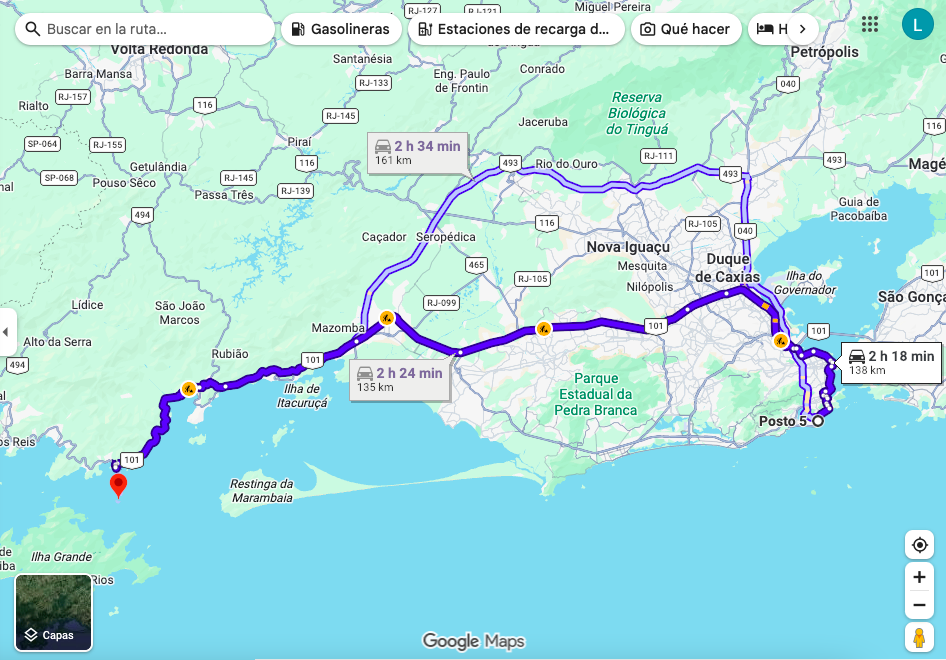Image resolution: width=946 pixels, height=660 pixels.
Task: Click the RJ-157 road shield
Action: [72, 97]
